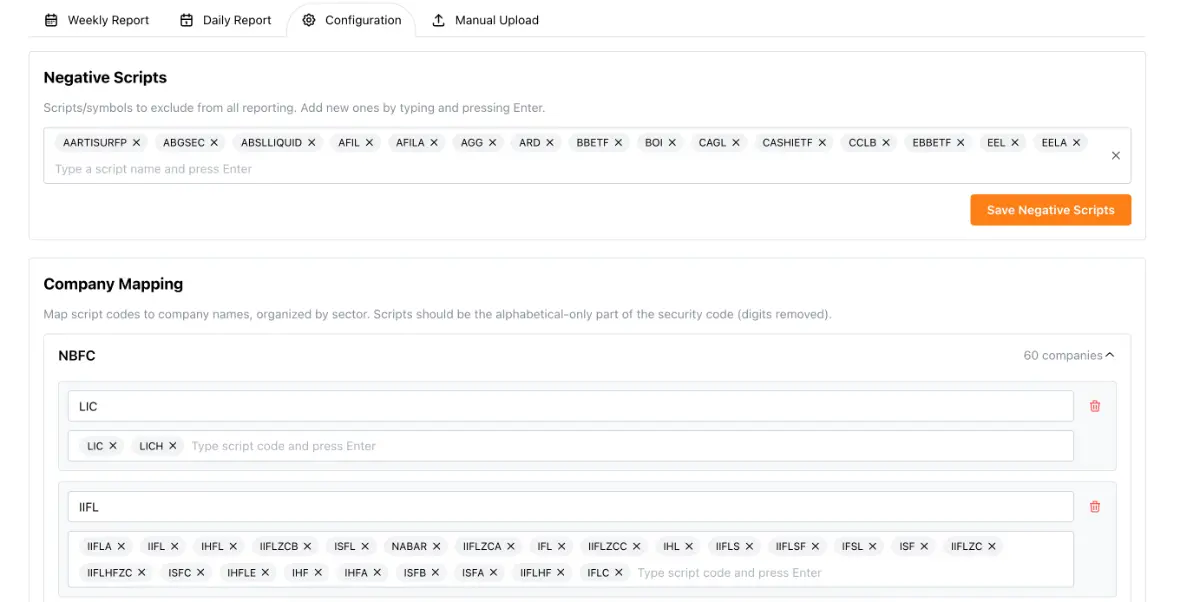Open the Weekly Report tab
The height and width of the screenshot is (602, 1200).
click(97, 20)
